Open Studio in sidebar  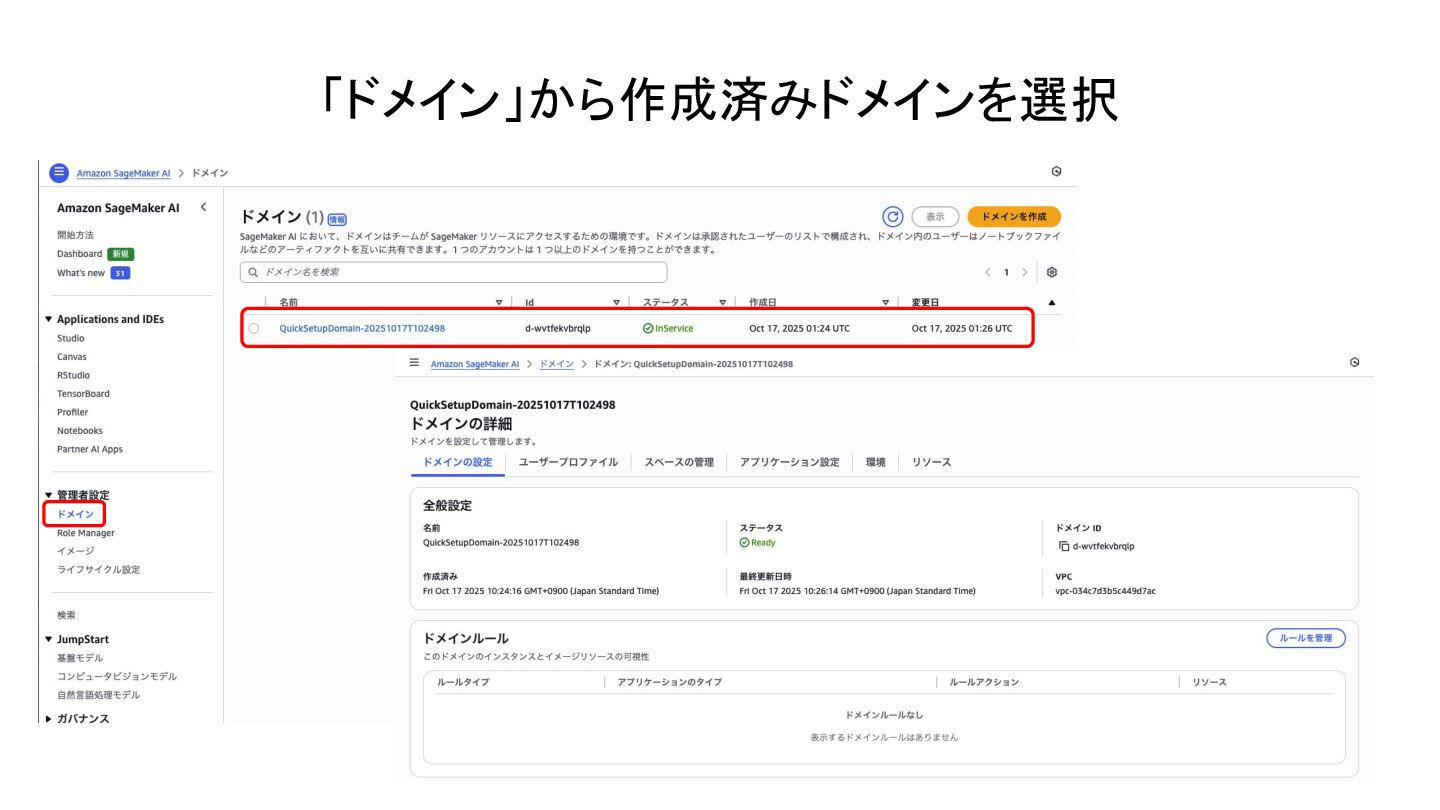tap(71, 338)
